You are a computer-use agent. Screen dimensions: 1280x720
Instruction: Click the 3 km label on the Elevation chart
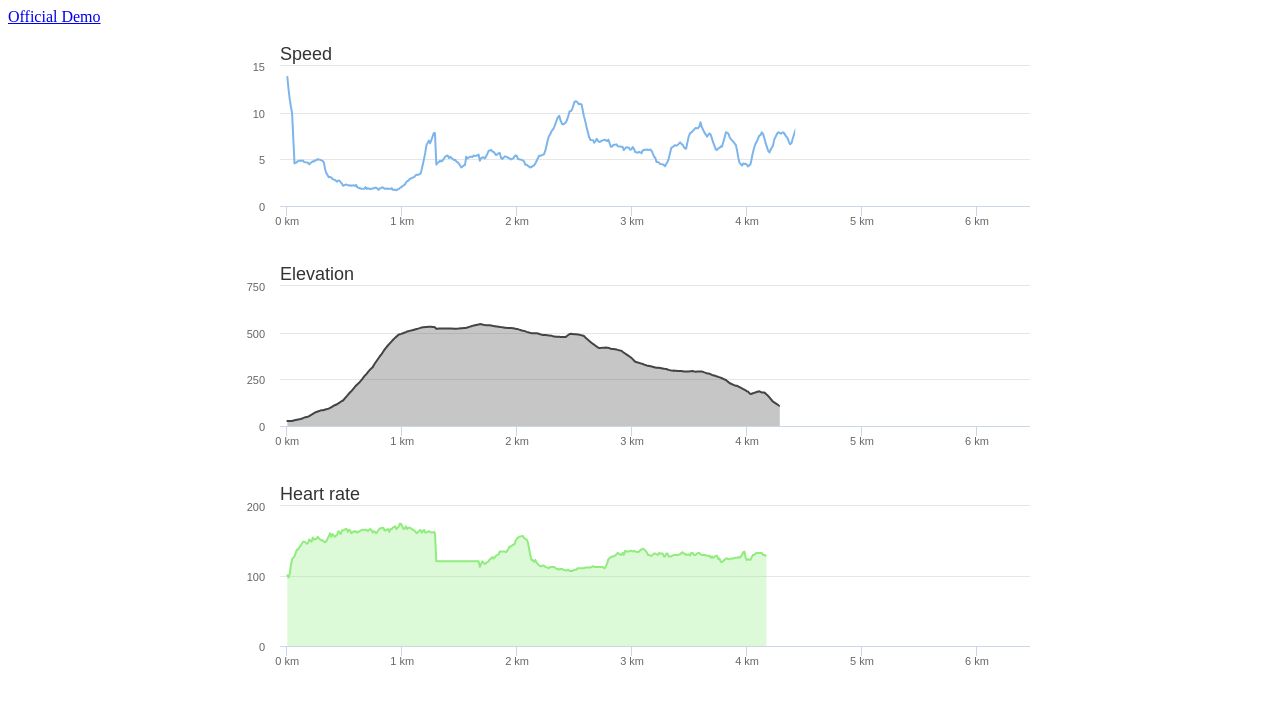(632, 441)
